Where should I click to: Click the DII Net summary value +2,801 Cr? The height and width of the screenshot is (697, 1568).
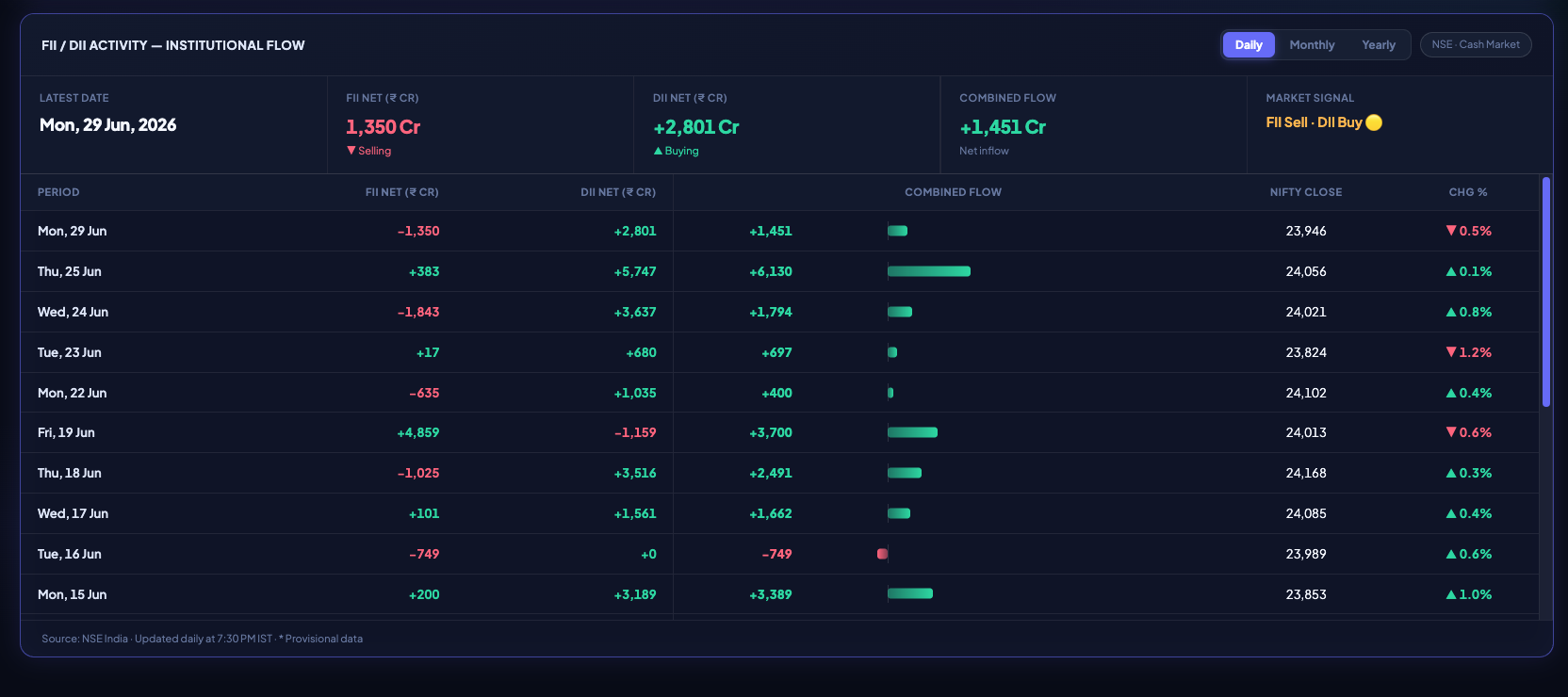[696, 126]
